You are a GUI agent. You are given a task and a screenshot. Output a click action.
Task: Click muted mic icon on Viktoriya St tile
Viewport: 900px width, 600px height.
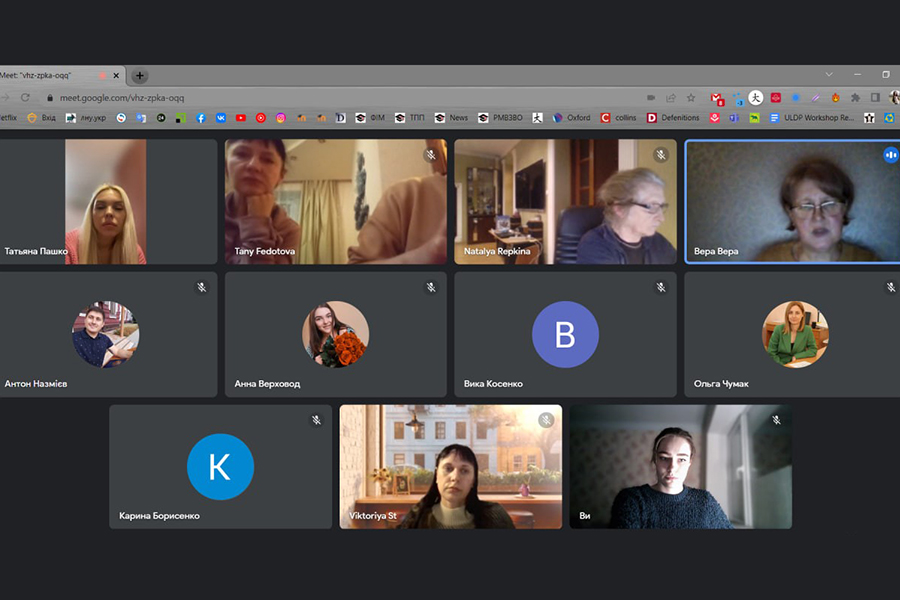[x=546, y=420]
